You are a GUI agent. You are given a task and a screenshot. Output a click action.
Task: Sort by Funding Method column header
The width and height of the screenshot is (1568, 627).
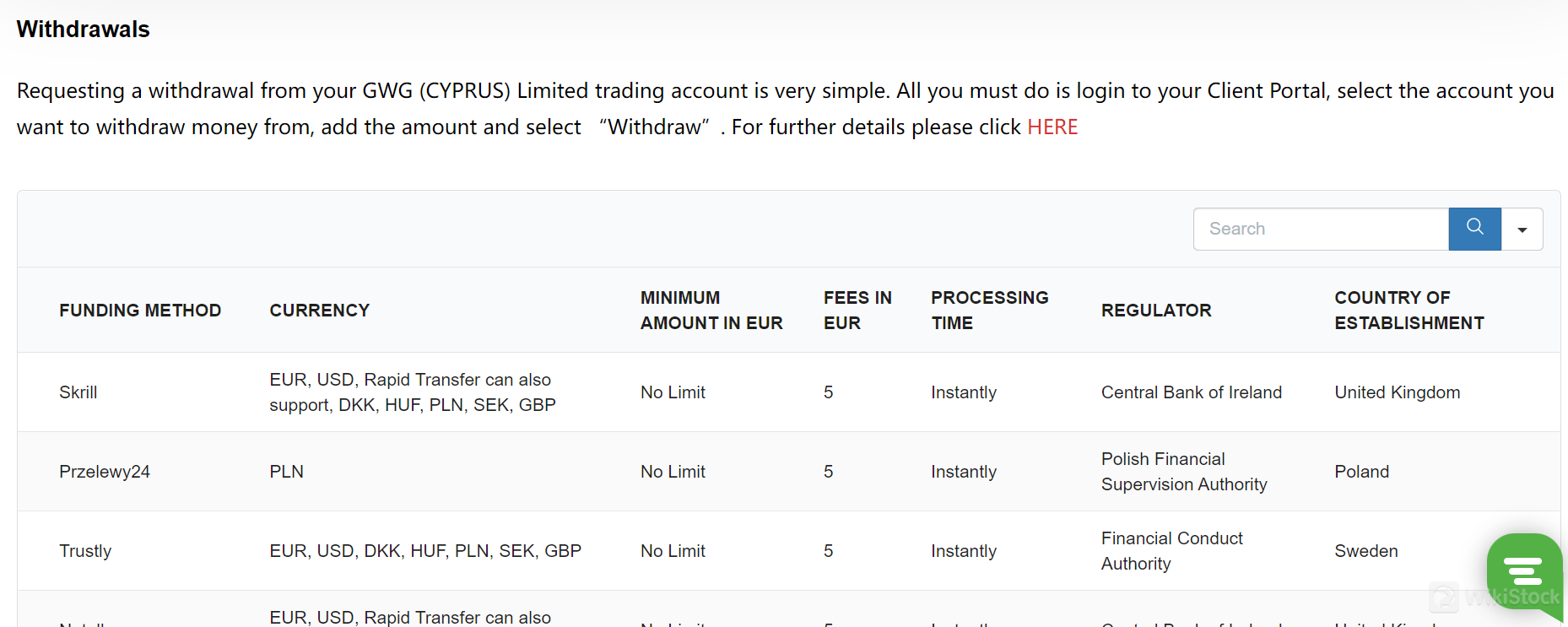coord(140,311)
